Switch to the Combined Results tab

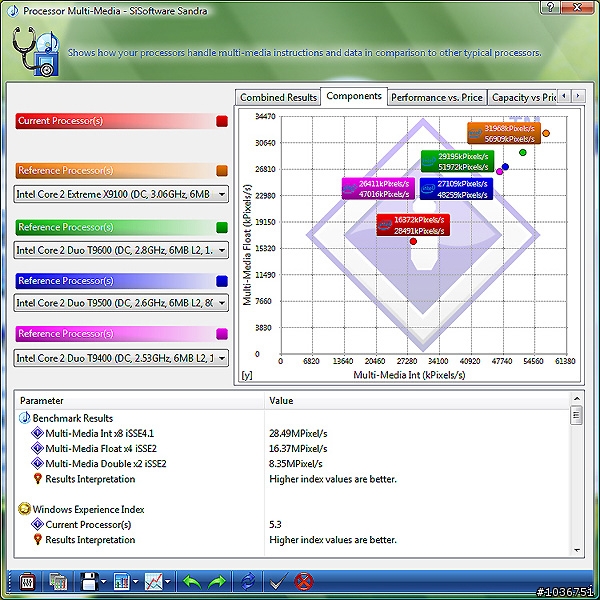278,98
